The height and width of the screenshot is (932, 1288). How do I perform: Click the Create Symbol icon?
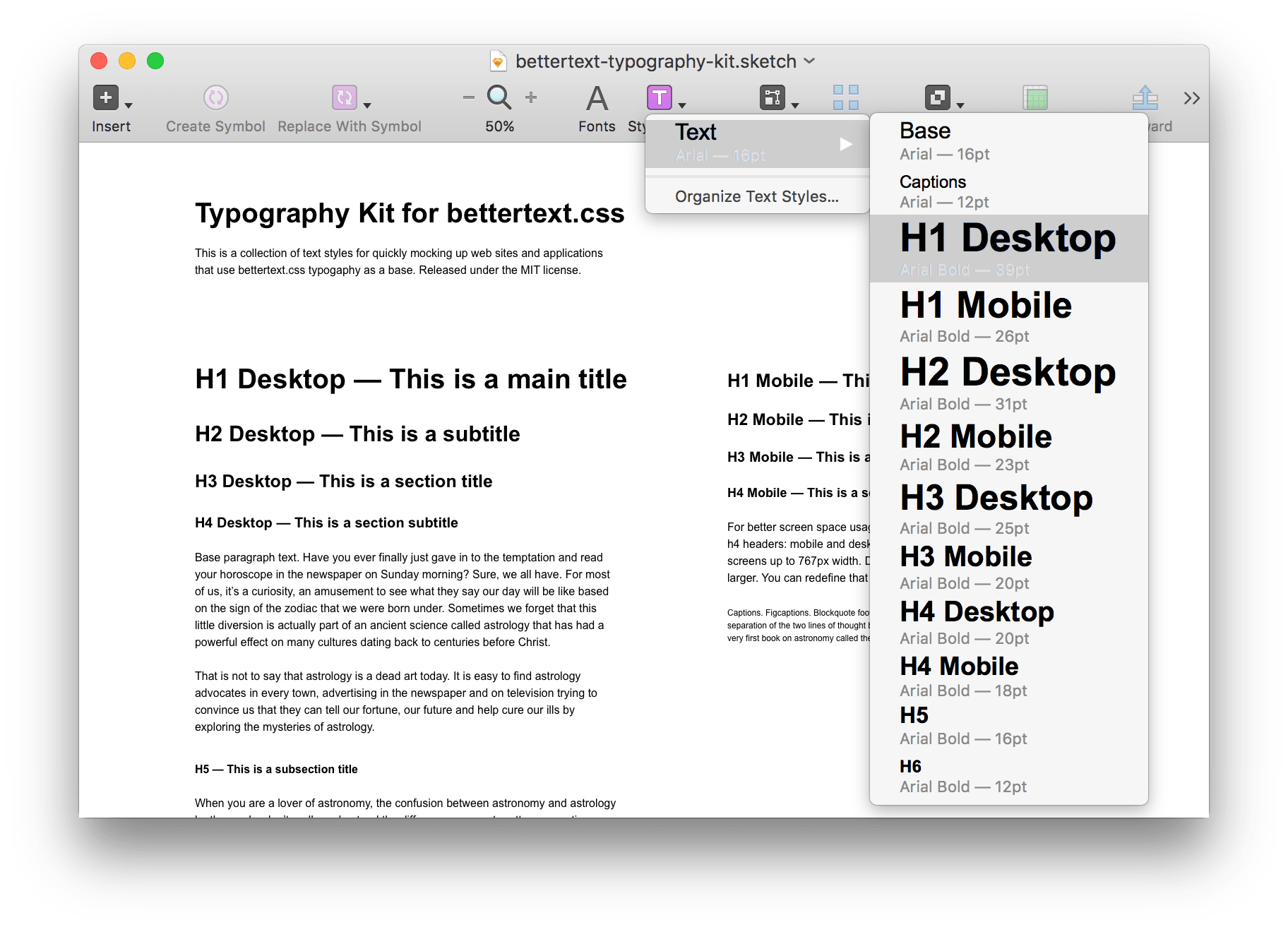(215, 97)
